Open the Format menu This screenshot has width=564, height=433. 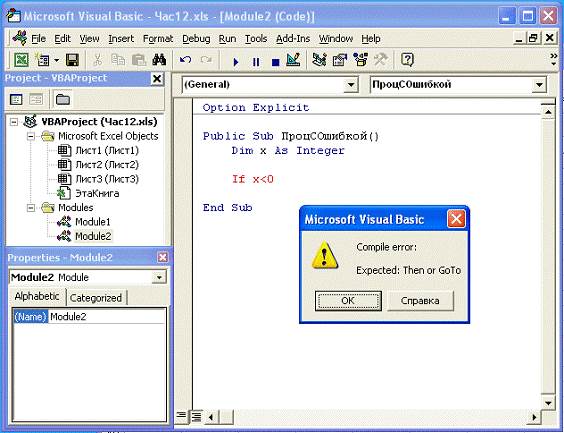click(158, 38)
